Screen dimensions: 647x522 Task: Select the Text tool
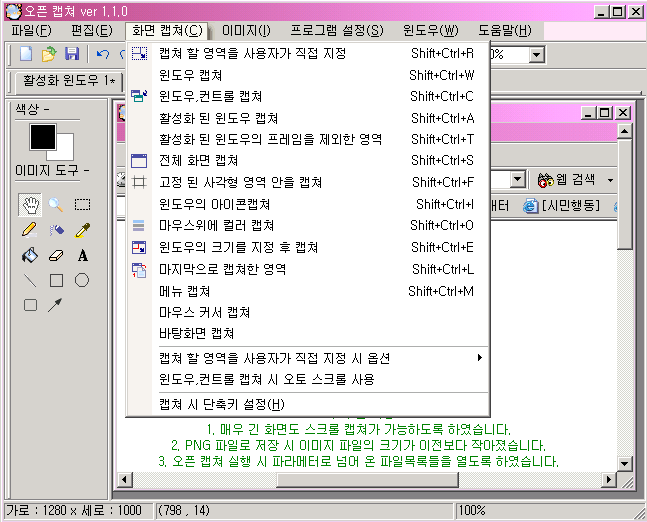(82, 255)
